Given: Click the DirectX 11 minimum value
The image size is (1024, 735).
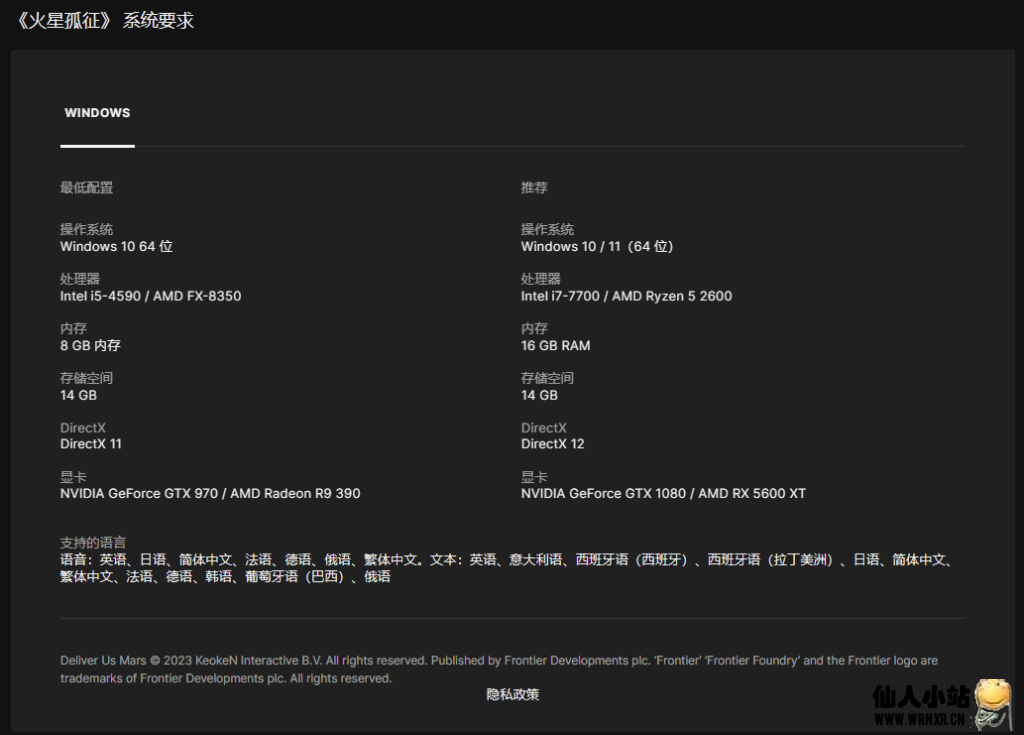Looking at the screenshot, I should 91,443.
